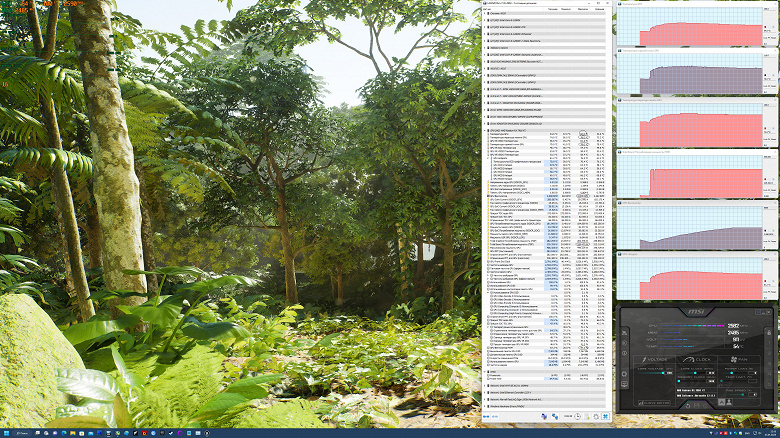Screen dimensions: 780x438
Task: Click the Memory Clock value input box
Action: click(x=710, y=381)
